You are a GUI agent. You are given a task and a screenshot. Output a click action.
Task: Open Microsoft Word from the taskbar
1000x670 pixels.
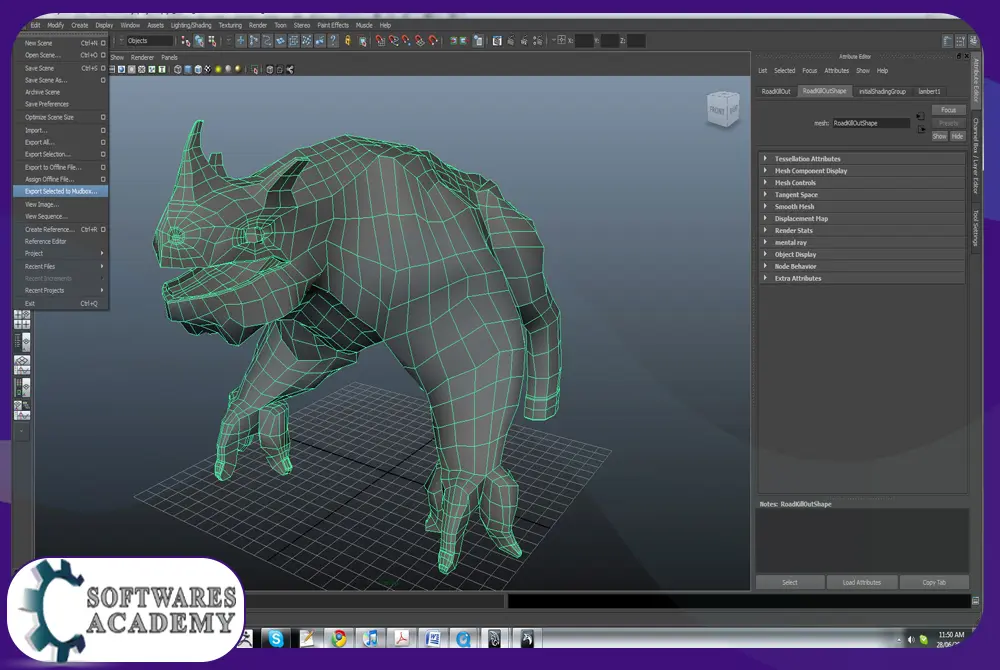pyautogui.click(x=432, y=638)
